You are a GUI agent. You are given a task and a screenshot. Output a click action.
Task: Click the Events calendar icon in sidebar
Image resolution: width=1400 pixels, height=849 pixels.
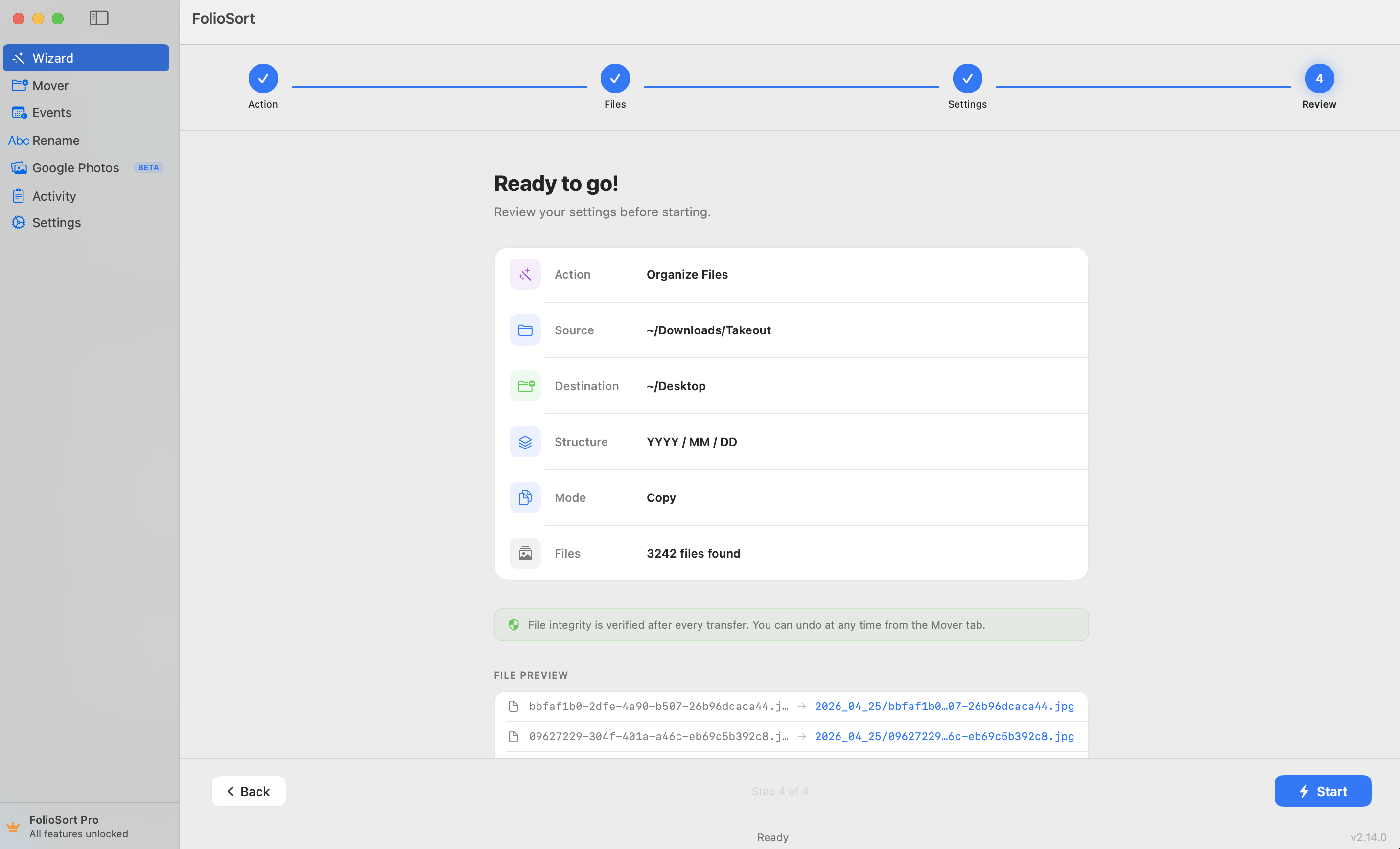coord(19,113)
